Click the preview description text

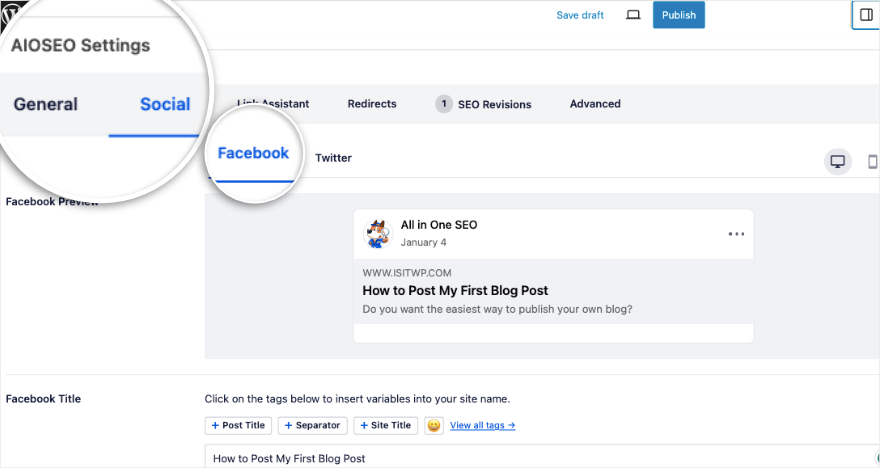point(497,309)
